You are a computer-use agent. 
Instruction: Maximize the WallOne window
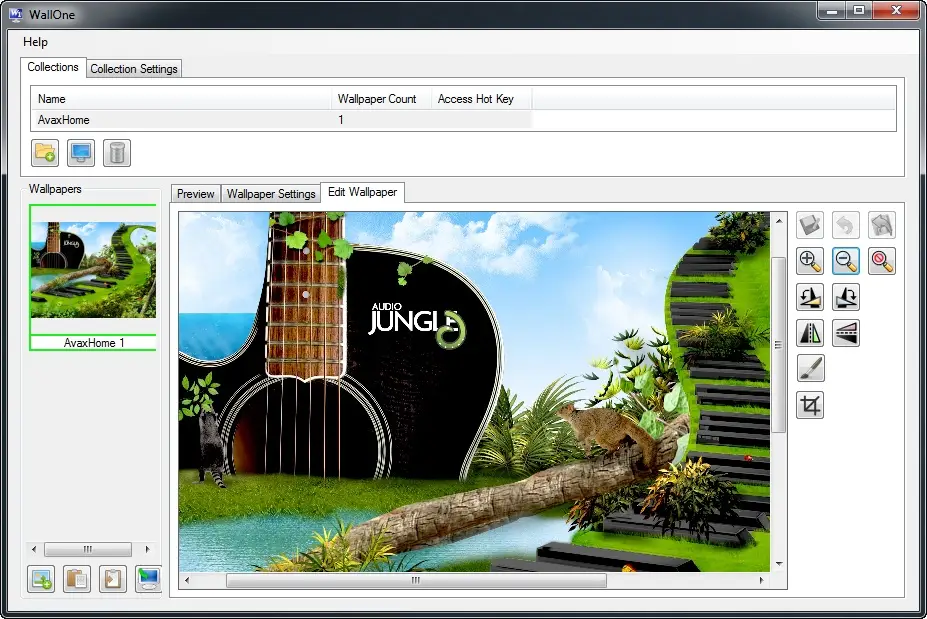point(859,11)
